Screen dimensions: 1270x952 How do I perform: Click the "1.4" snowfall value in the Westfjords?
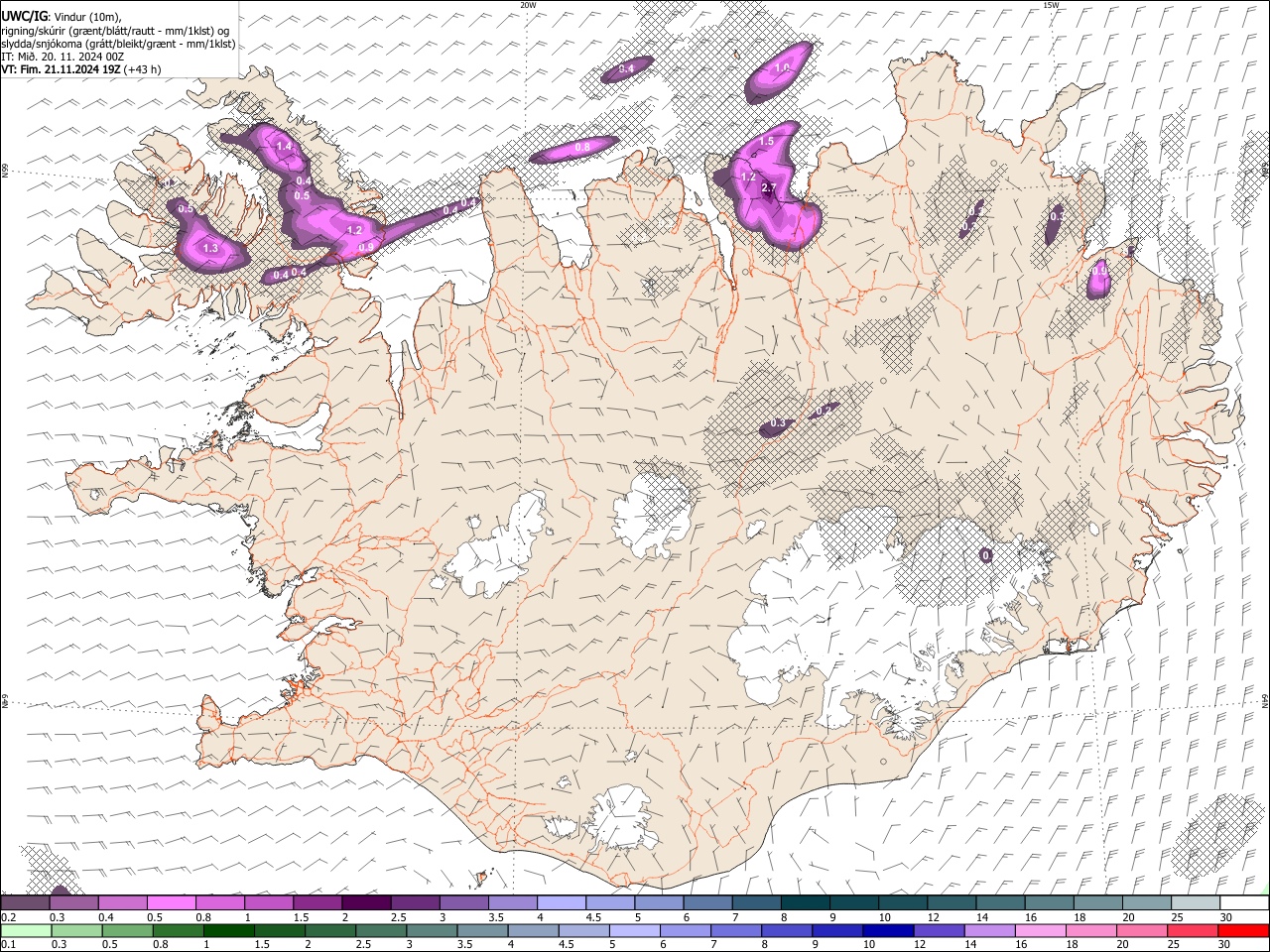coord(285,146)
